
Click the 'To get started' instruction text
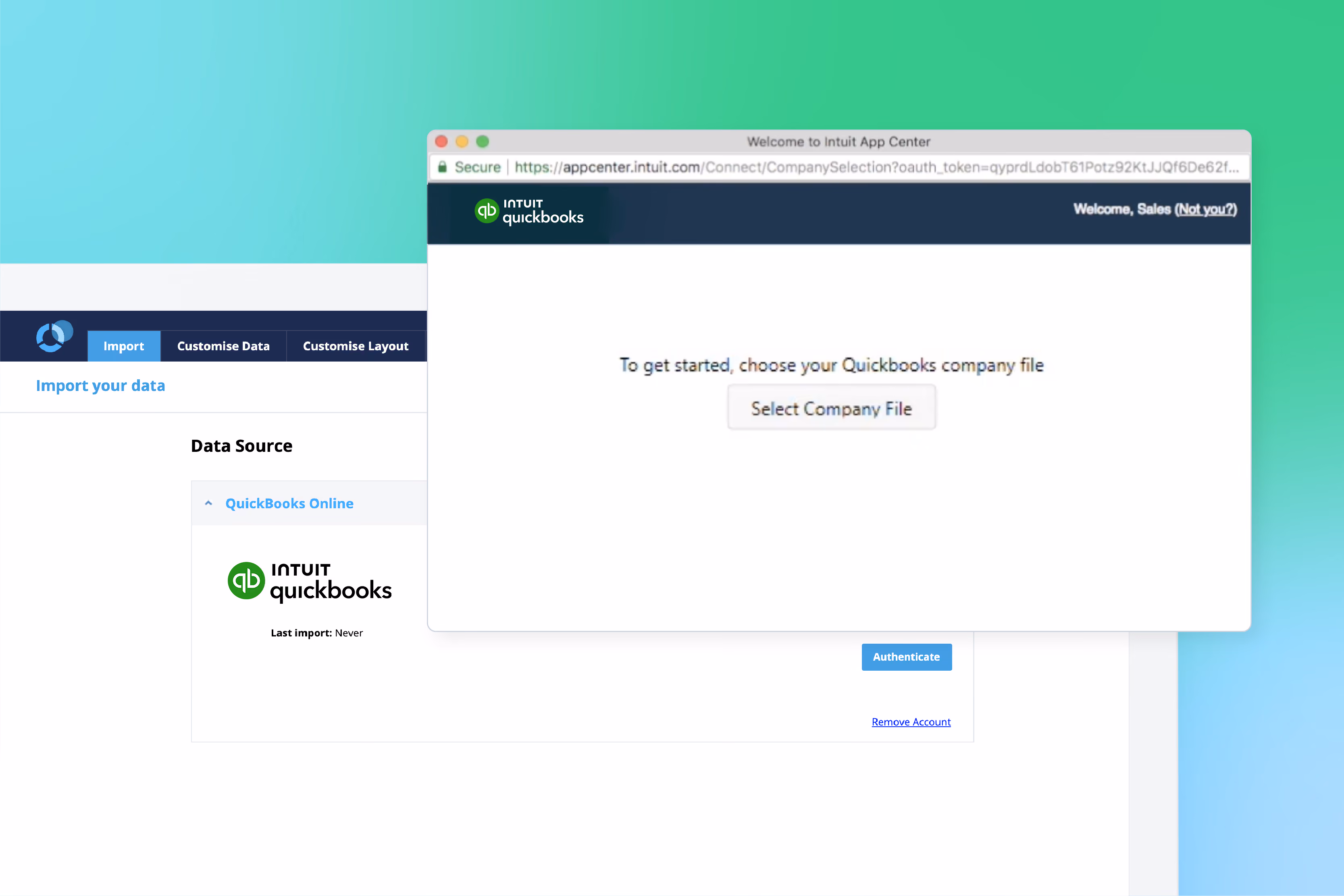(832, 365)
